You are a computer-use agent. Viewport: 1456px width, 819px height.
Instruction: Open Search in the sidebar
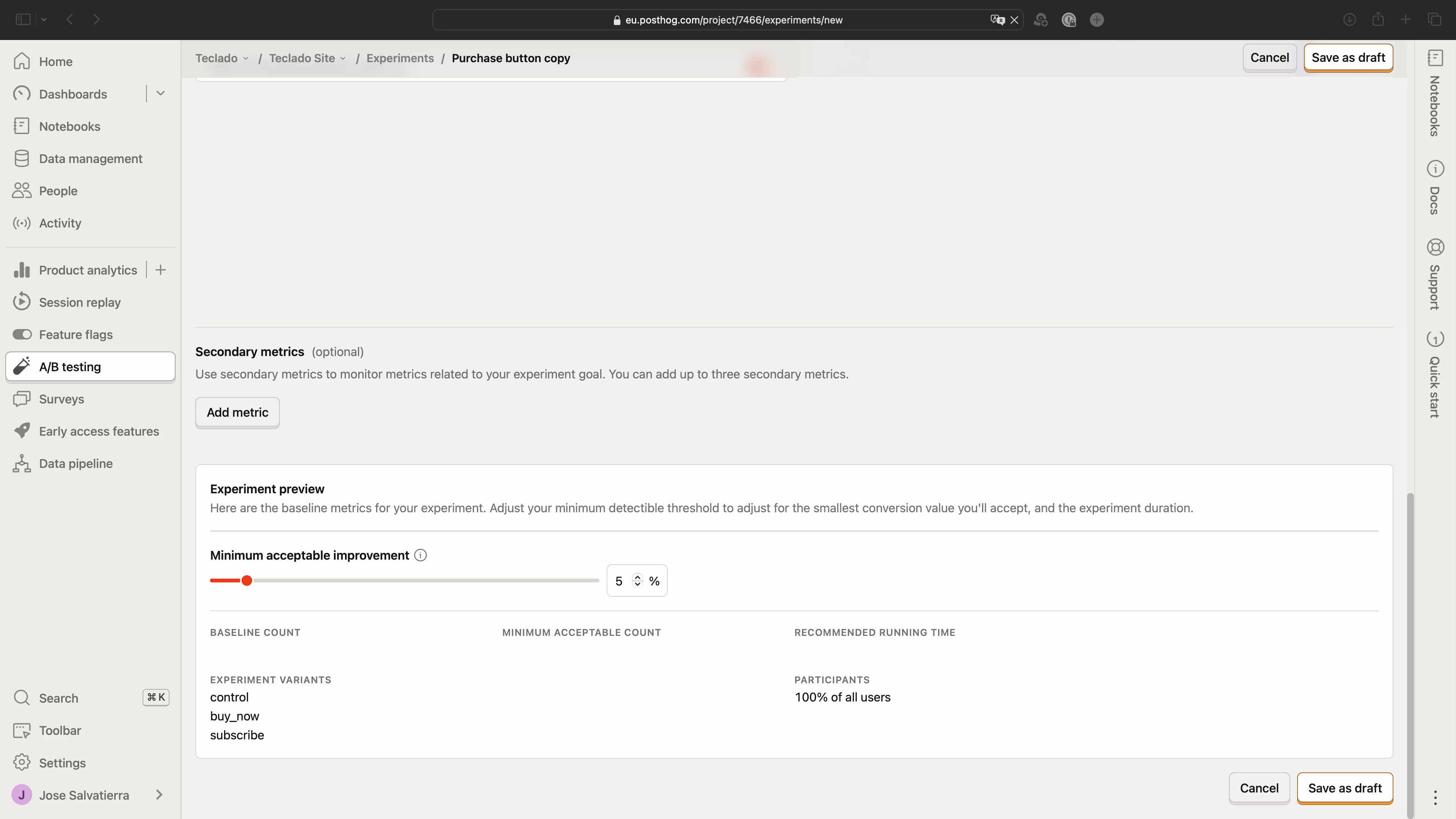click(91, 698)
